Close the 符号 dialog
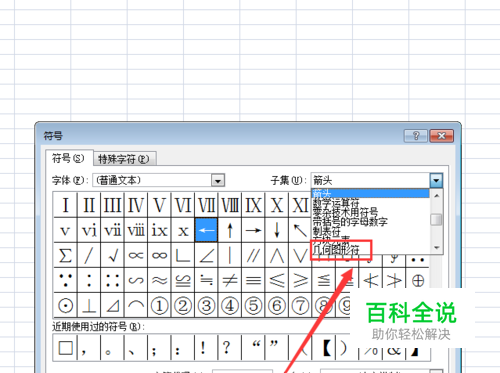 (x=442, y=136)
